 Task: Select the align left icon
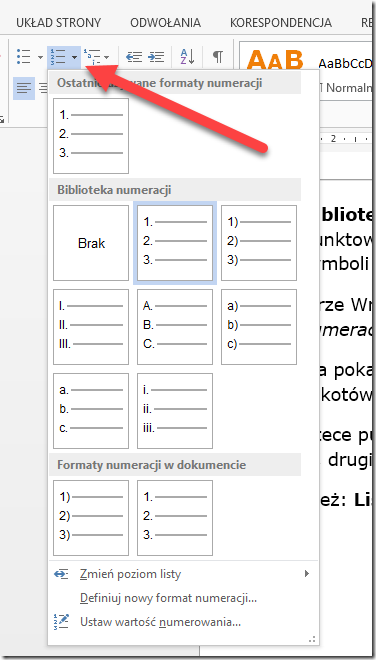pos(24,88)
